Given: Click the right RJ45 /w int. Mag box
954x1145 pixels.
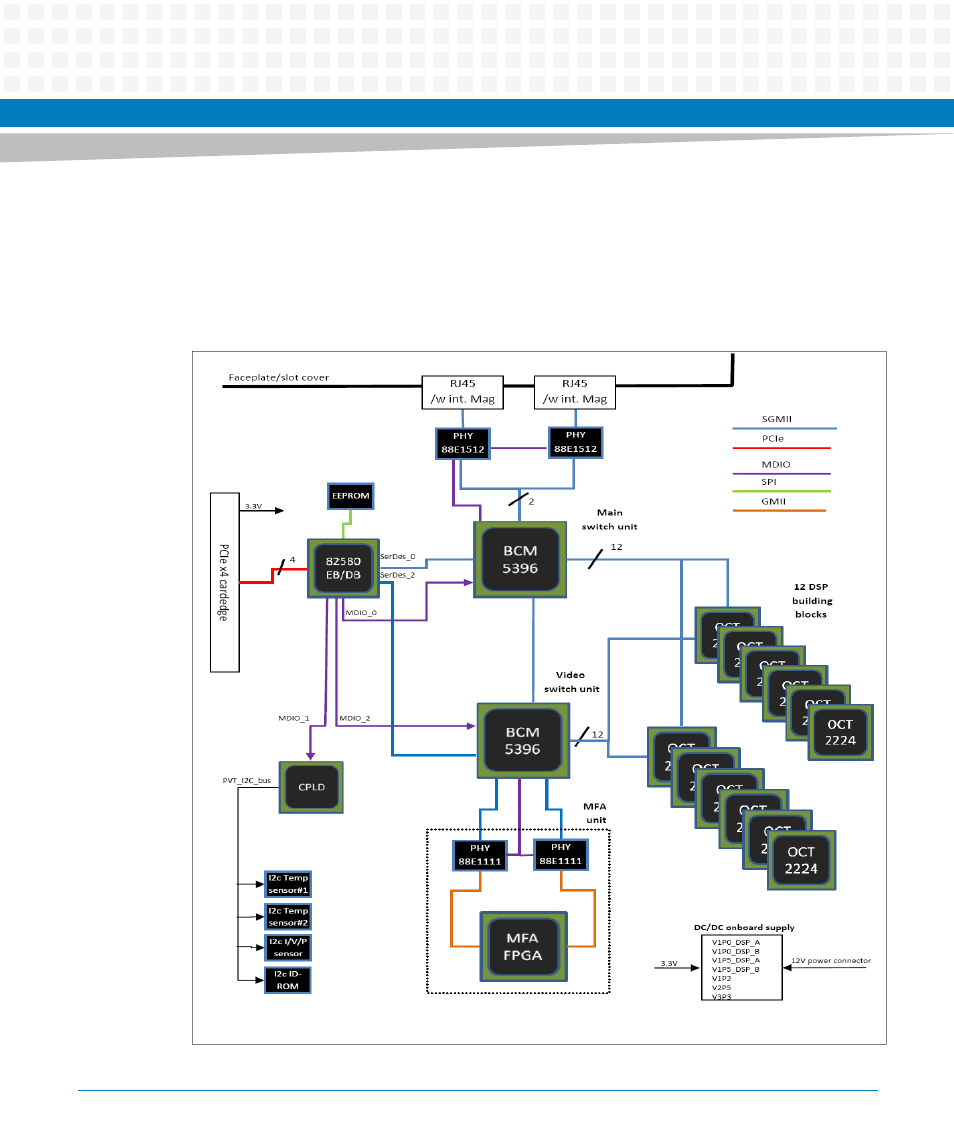Looking at the screenshot, I should (x=575, y=392).
